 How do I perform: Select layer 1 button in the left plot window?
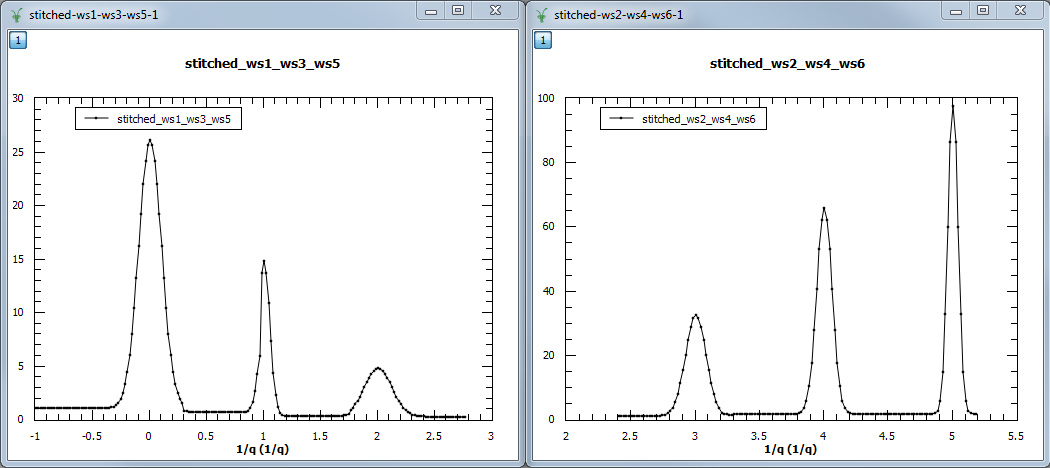click(x=18, y=40)
